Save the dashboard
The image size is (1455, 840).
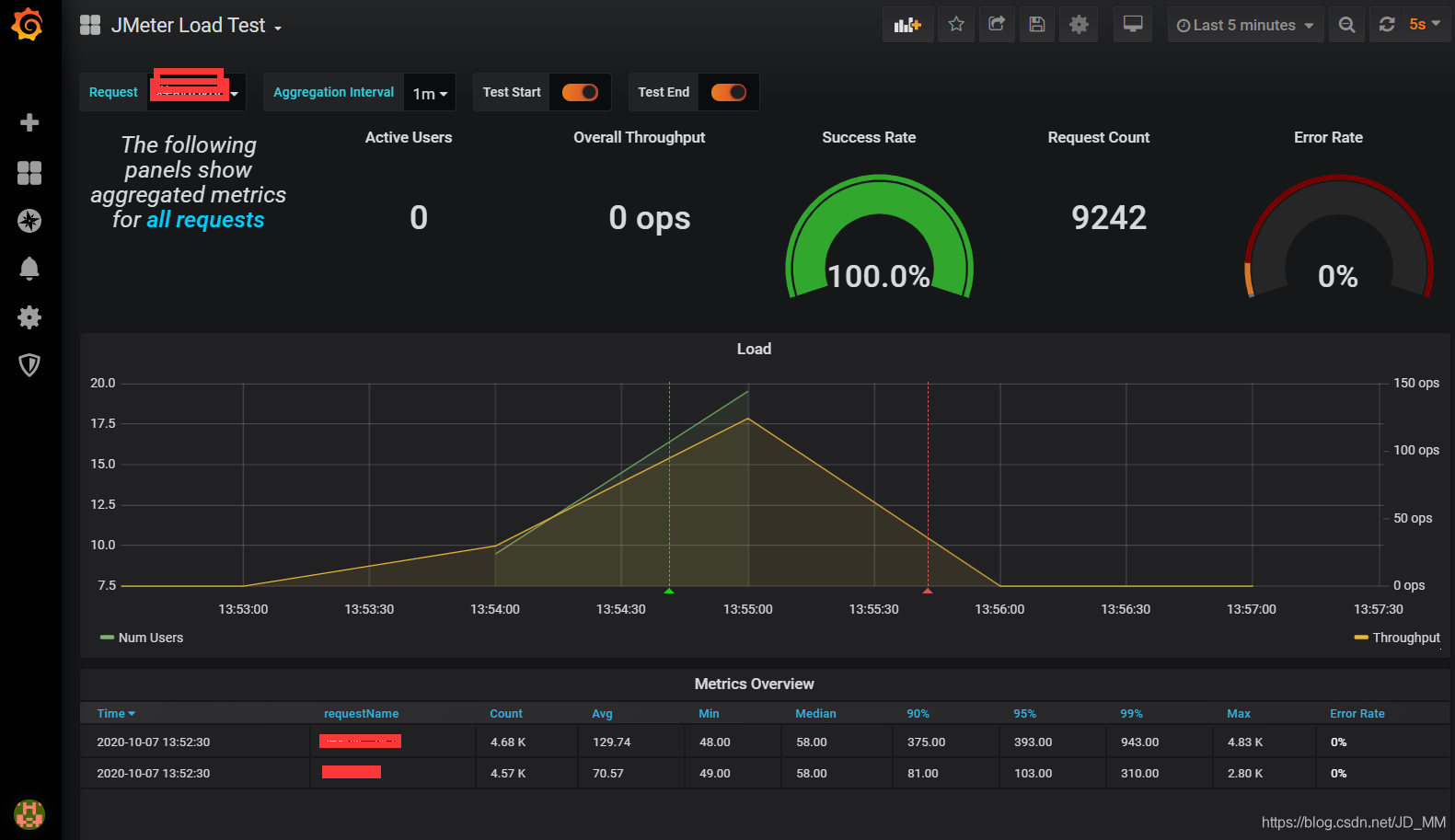[x=1037, y=25]
